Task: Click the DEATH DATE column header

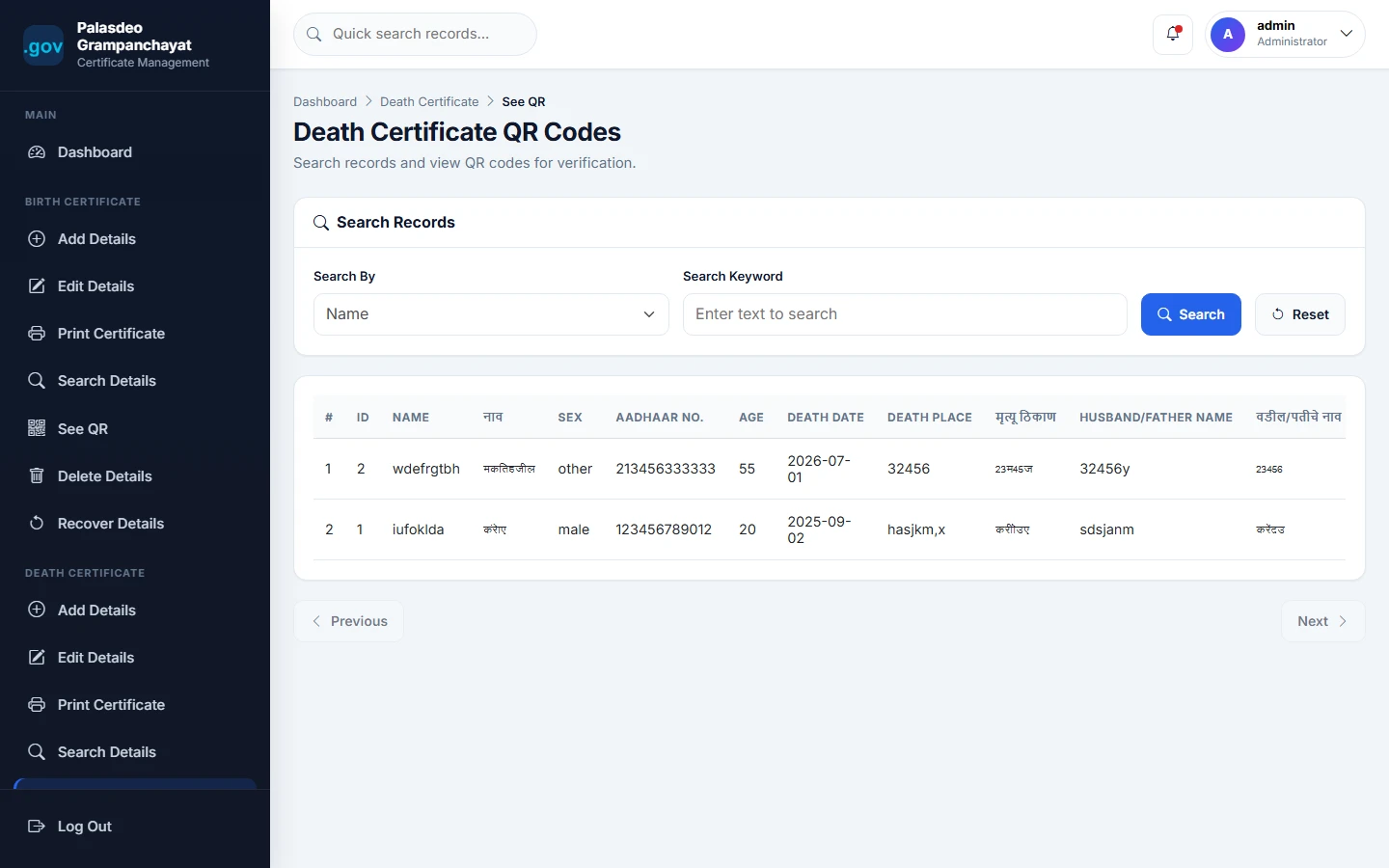Action: [x=826, y=418]
